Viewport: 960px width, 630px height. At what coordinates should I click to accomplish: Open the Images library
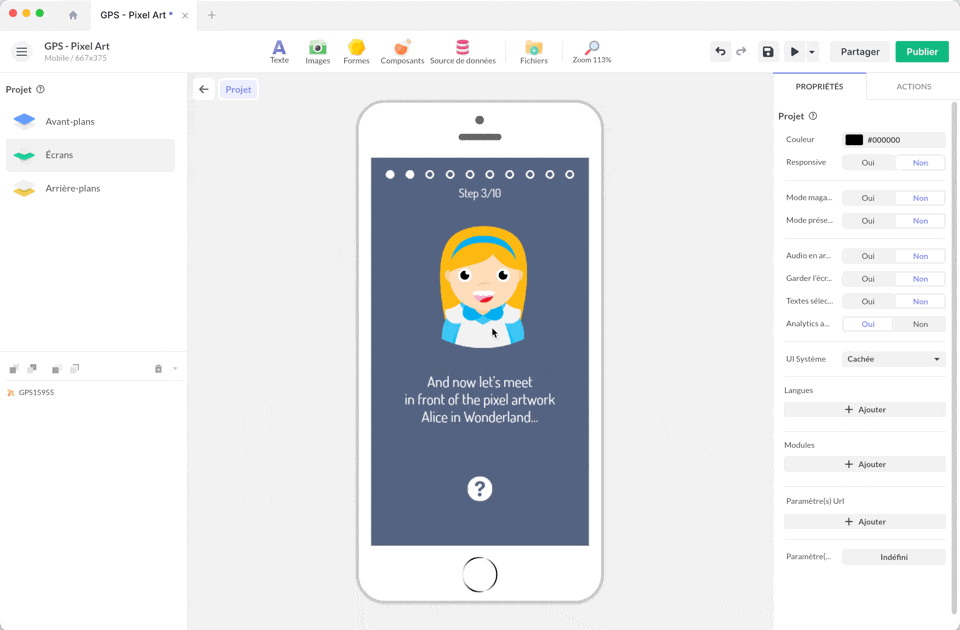click(x=317, y=52)
